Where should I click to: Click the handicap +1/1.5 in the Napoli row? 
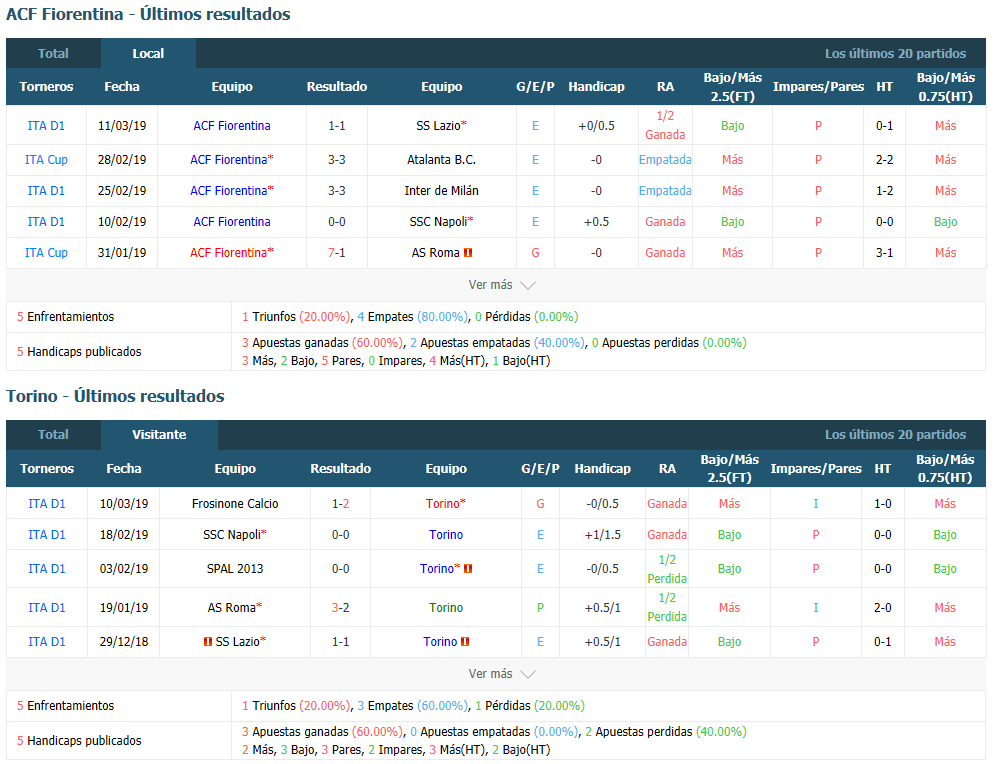point(603,535)
